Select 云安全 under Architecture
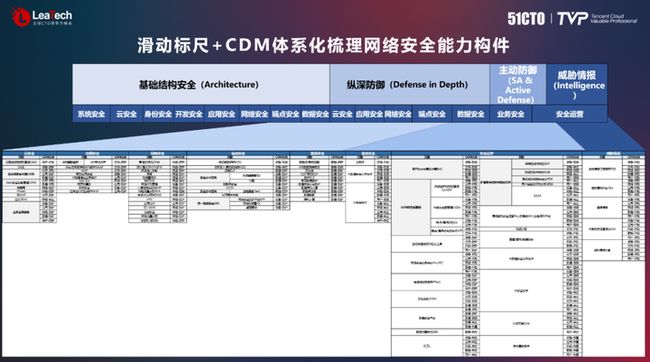 pyautogui.click(x=126, y=114)
